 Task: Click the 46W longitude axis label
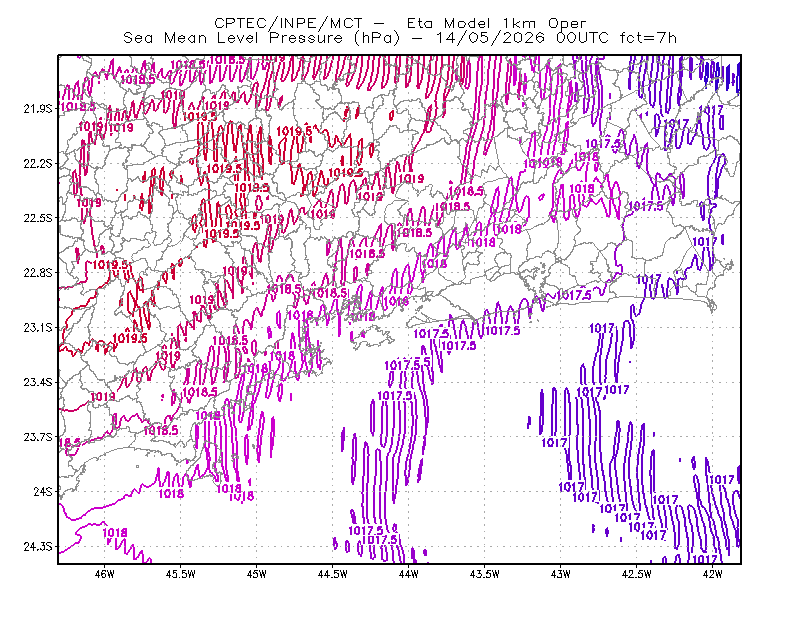click(105, 574)
